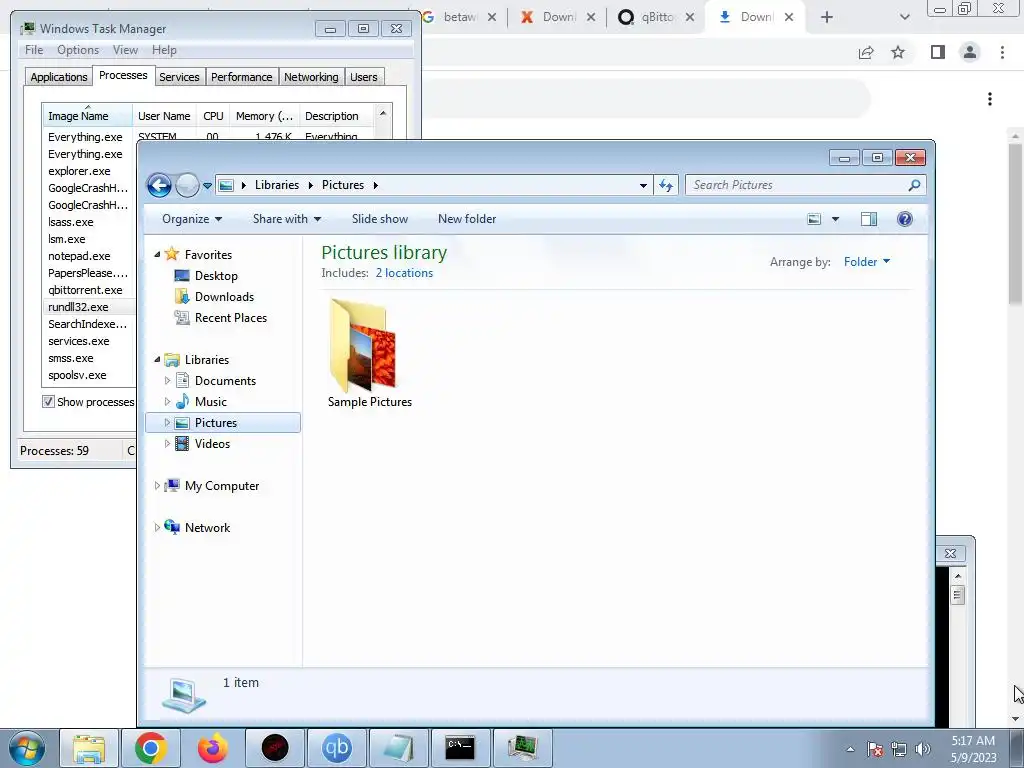Open Chrome profile avatar icon

coord(970,52)
